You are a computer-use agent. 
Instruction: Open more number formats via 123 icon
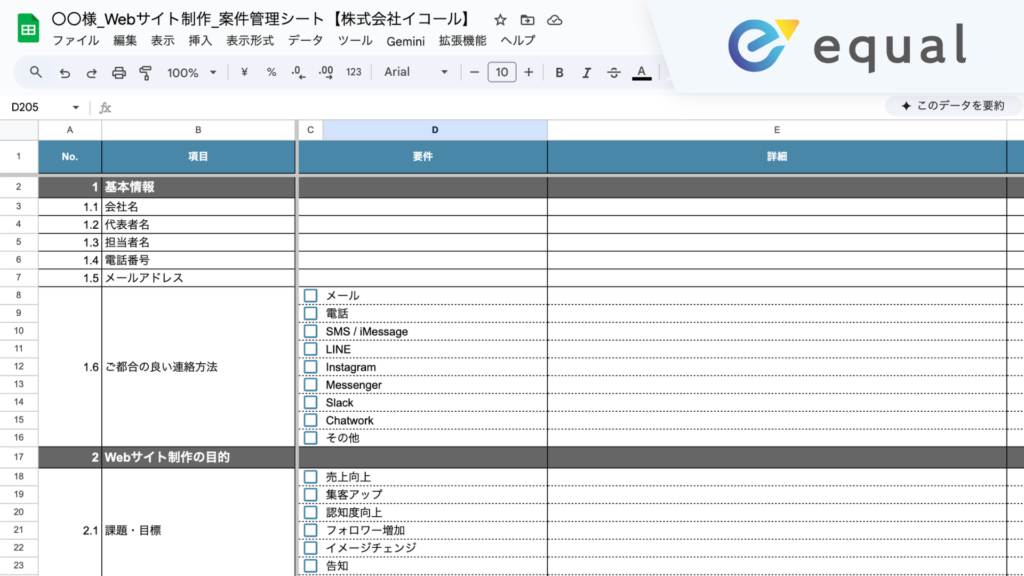[352, 72]
